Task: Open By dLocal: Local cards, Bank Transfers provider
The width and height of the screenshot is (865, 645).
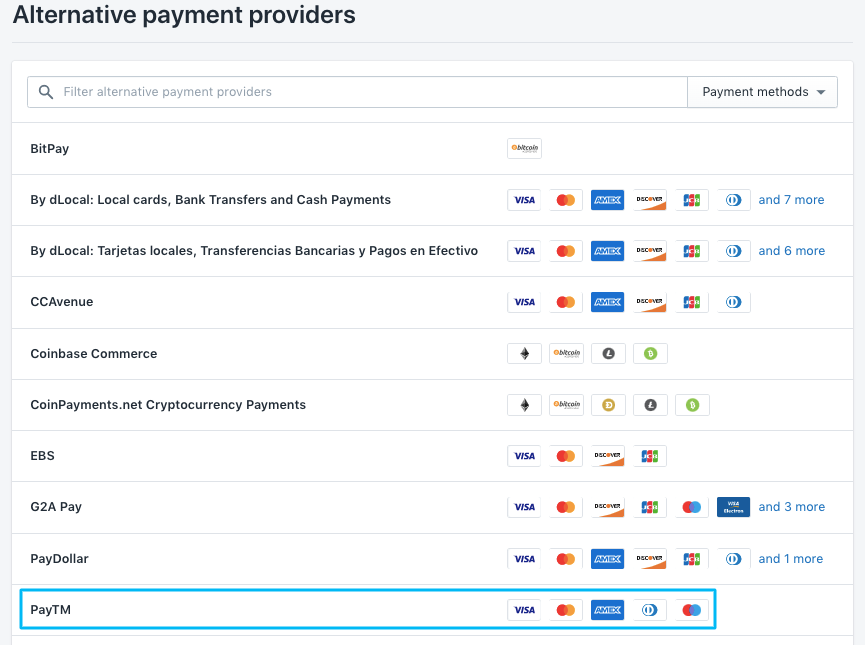Action: coord(432,200)
